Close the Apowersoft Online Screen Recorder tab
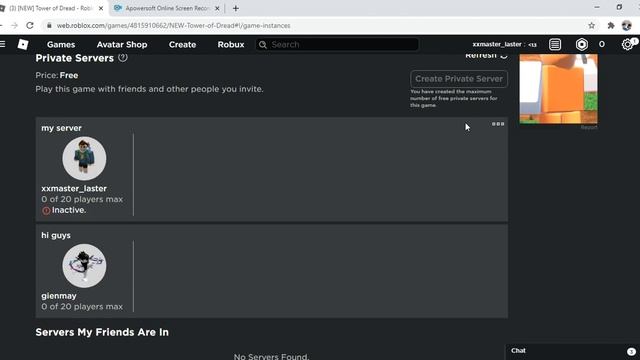 coord(217,8)
